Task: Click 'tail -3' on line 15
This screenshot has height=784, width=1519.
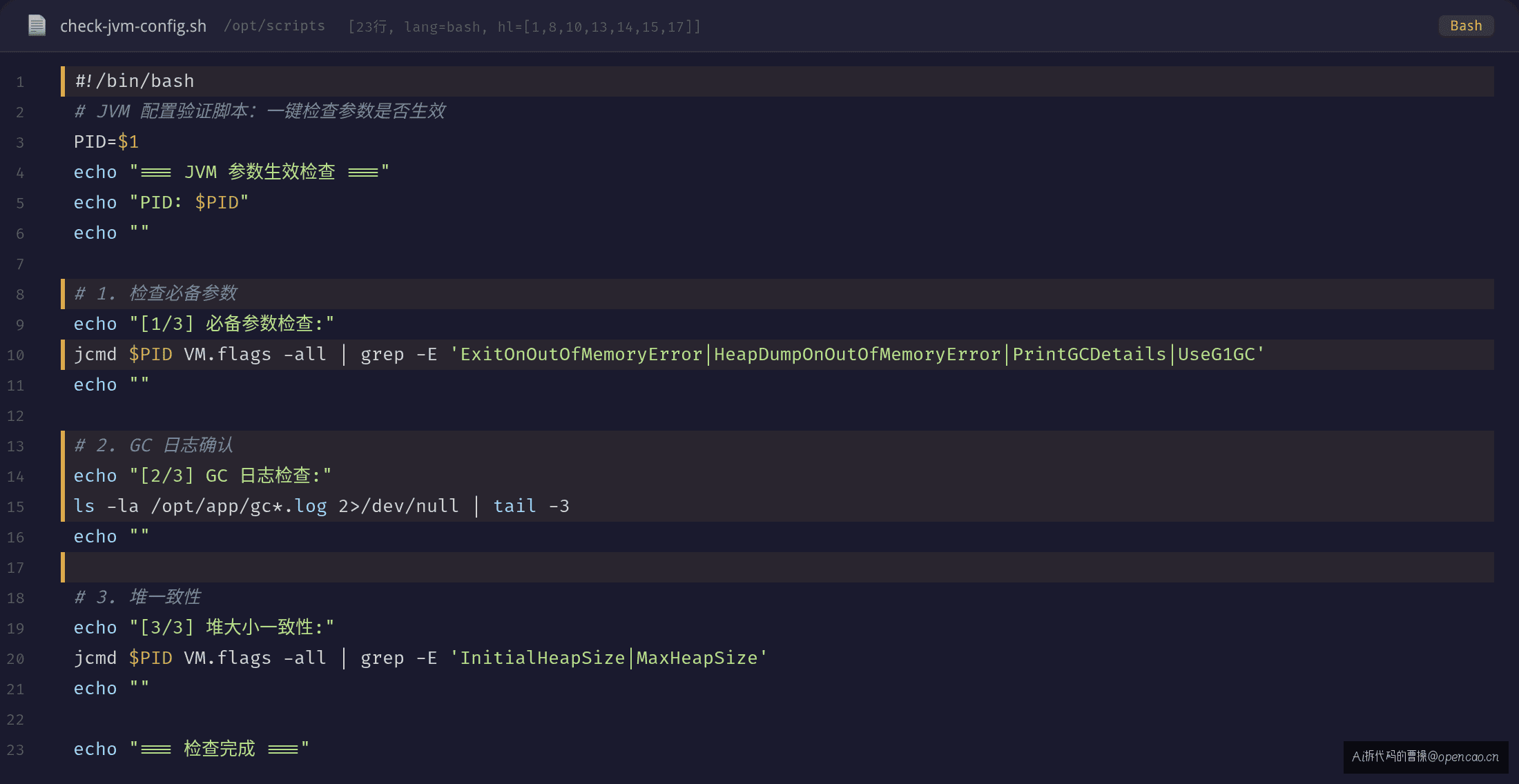Action: point(531,506)
